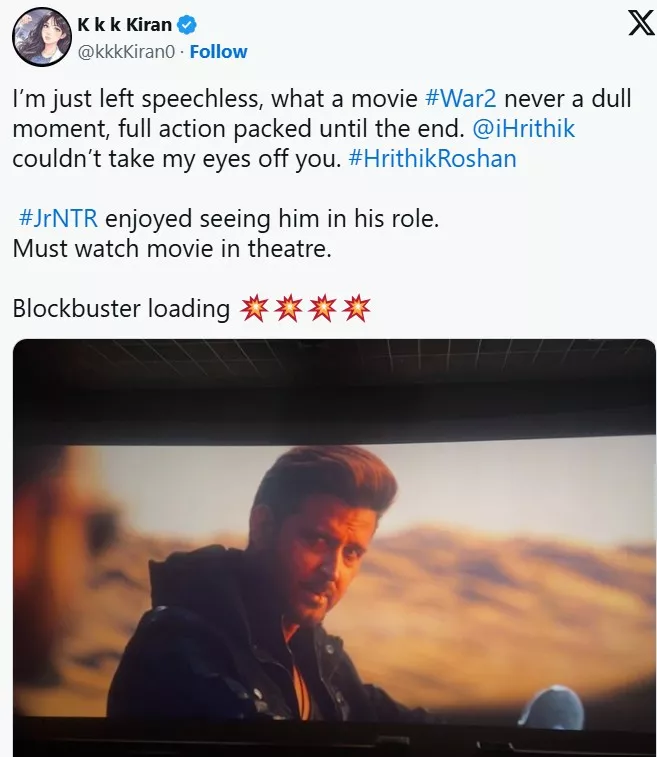Click the last collision emoji
This screenshot has width=657, height=757.
pyautogui.click(x=356, y=309)
